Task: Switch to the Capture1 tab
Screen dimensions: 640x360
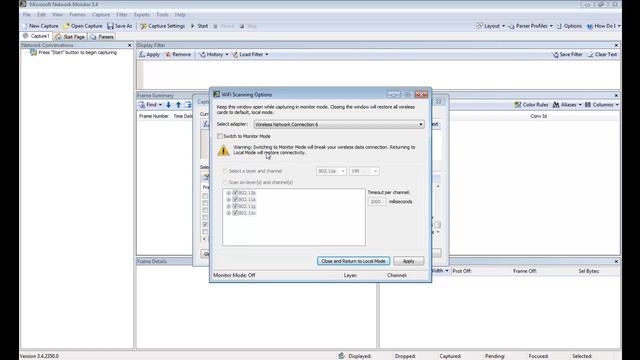Action: 36,36
